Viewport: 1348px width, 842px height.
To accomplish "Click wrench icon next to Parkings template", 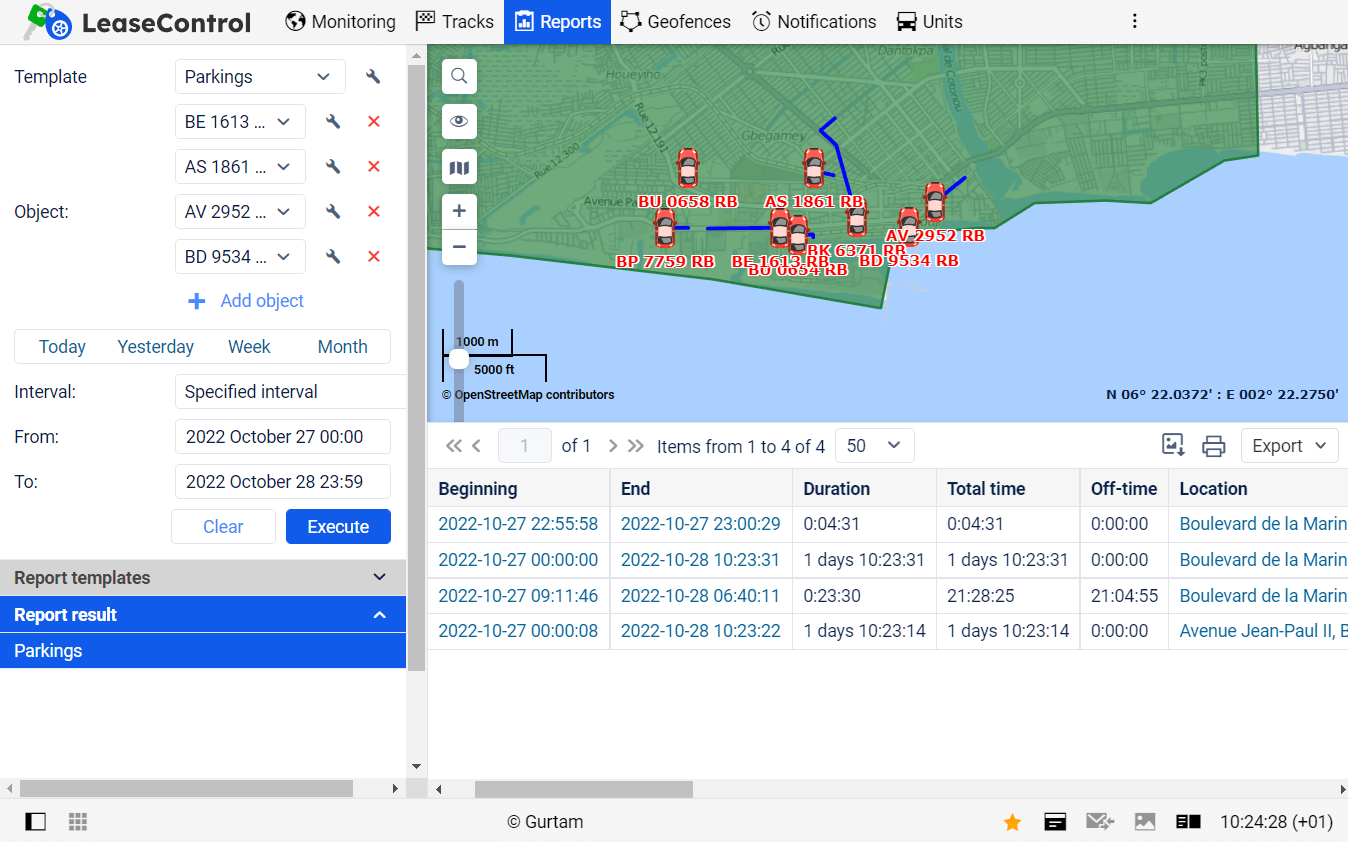I will tap(373, 77).
